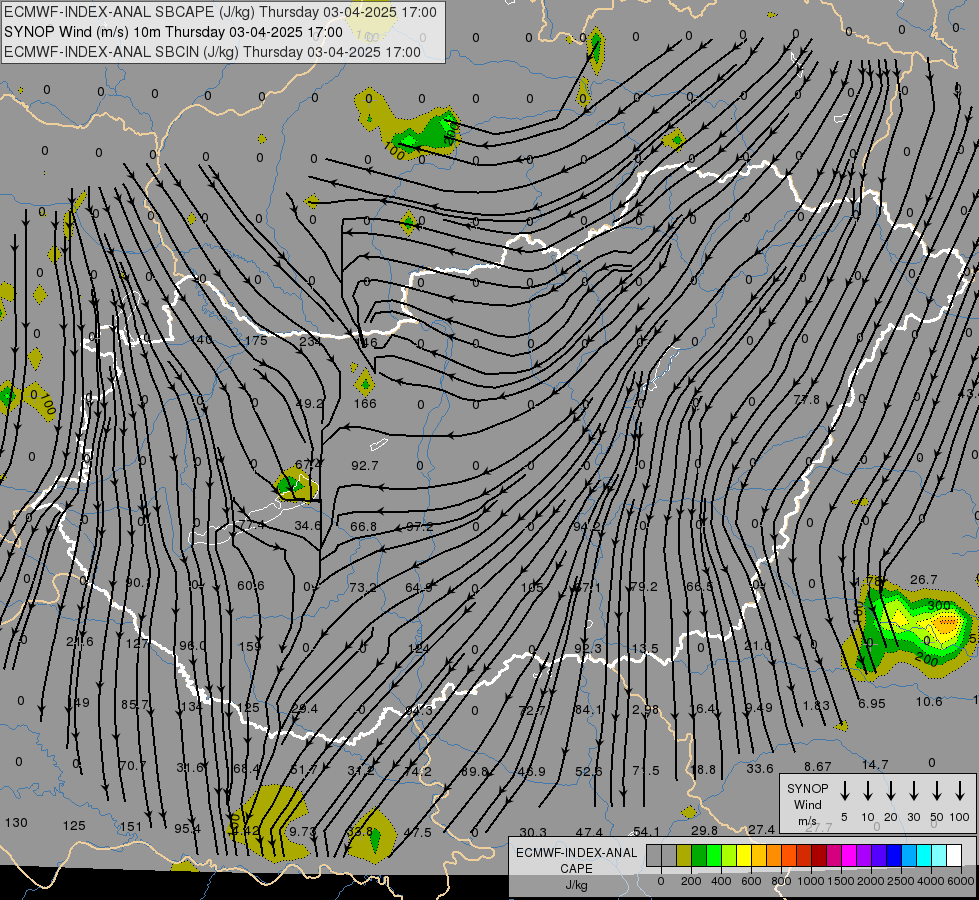The width and height of the screenshot is (979, 900).
Task: Click the map value 8.67
Action: click(817, 766)
